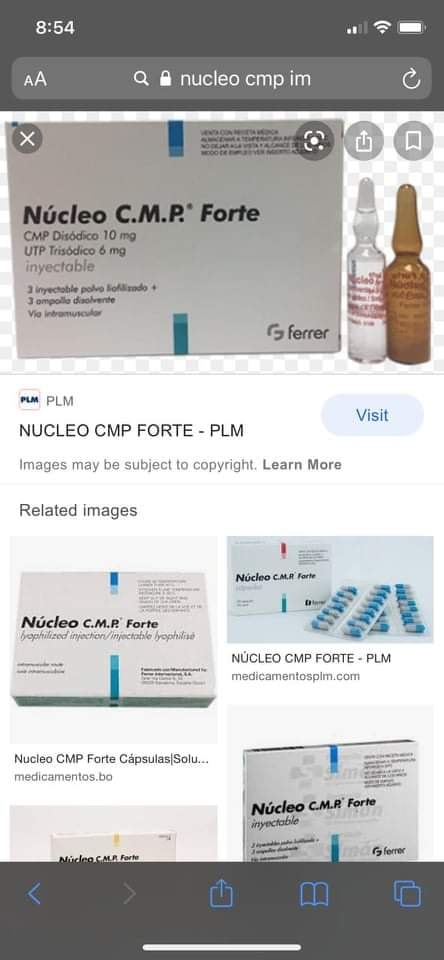
Task: Tap the PLM source logo
Action: click(29, 401)
